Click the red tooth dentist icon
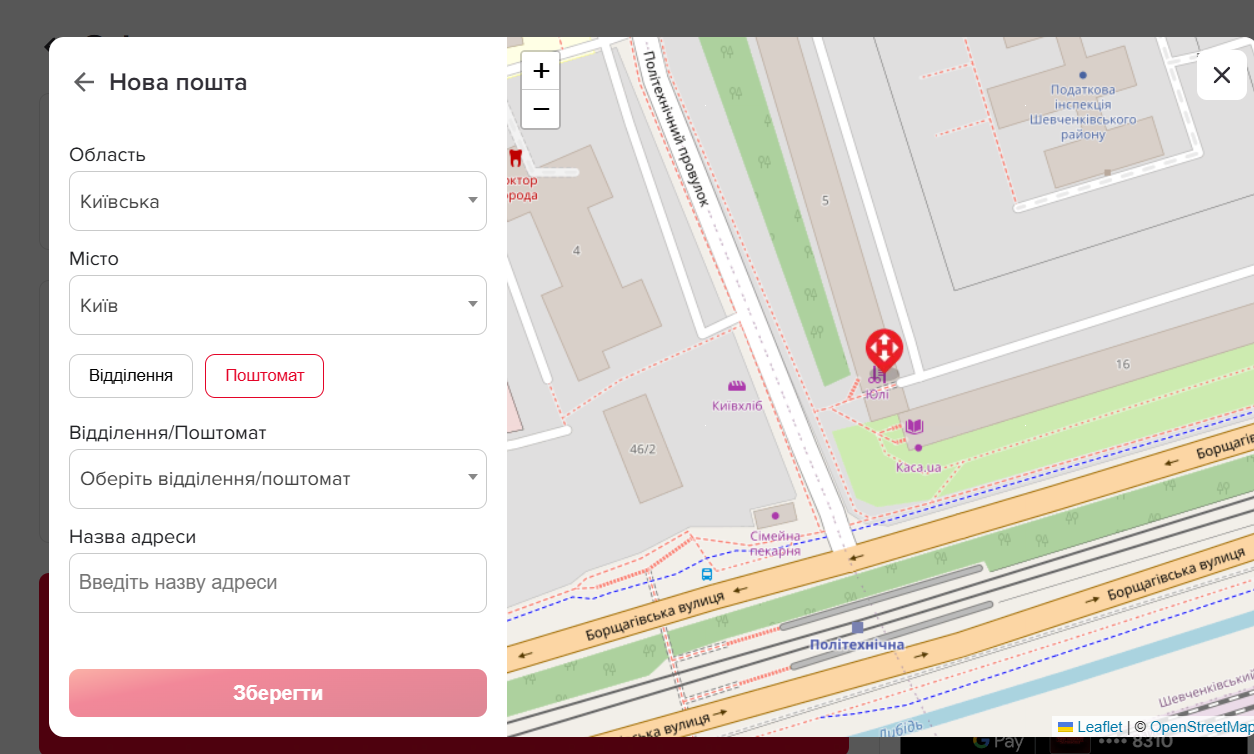This screenshot has width=1254, height=754. (516, 157)
